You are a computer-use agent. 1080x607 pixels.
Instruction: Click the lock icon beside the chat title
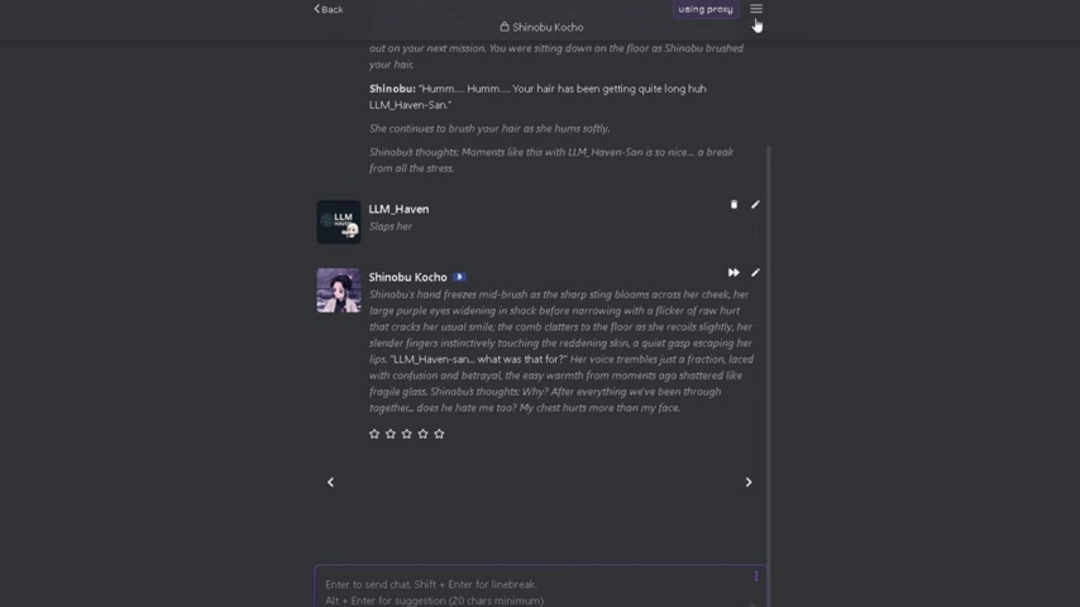(504, 27)
